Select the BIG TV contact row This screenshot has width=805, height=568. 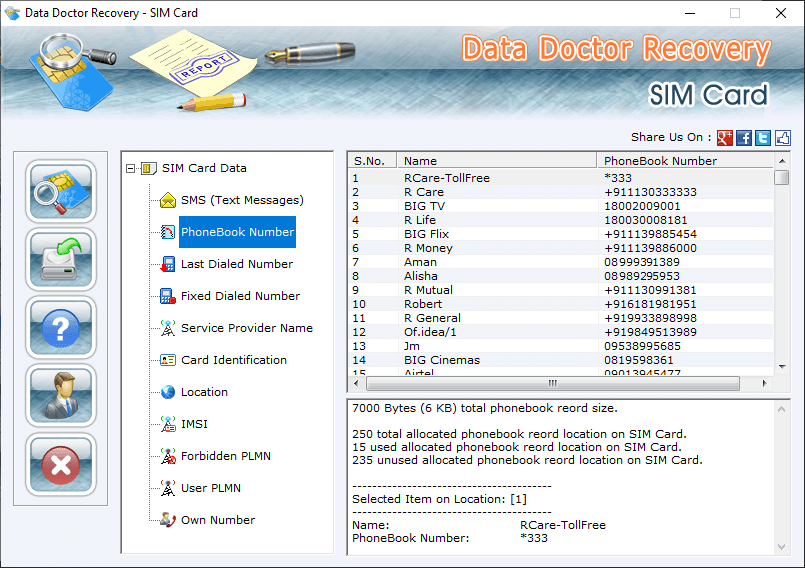[x=561, y=206]
